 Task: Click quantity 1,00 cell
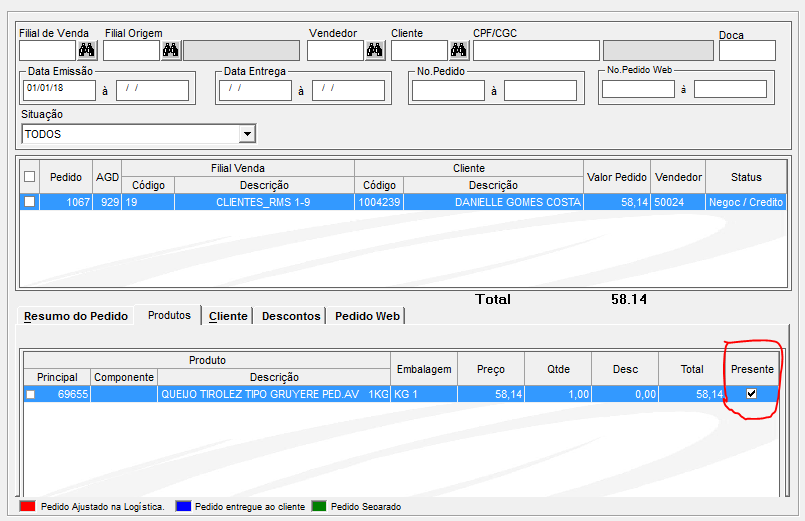pyautogui.click(x=558, y=394)
